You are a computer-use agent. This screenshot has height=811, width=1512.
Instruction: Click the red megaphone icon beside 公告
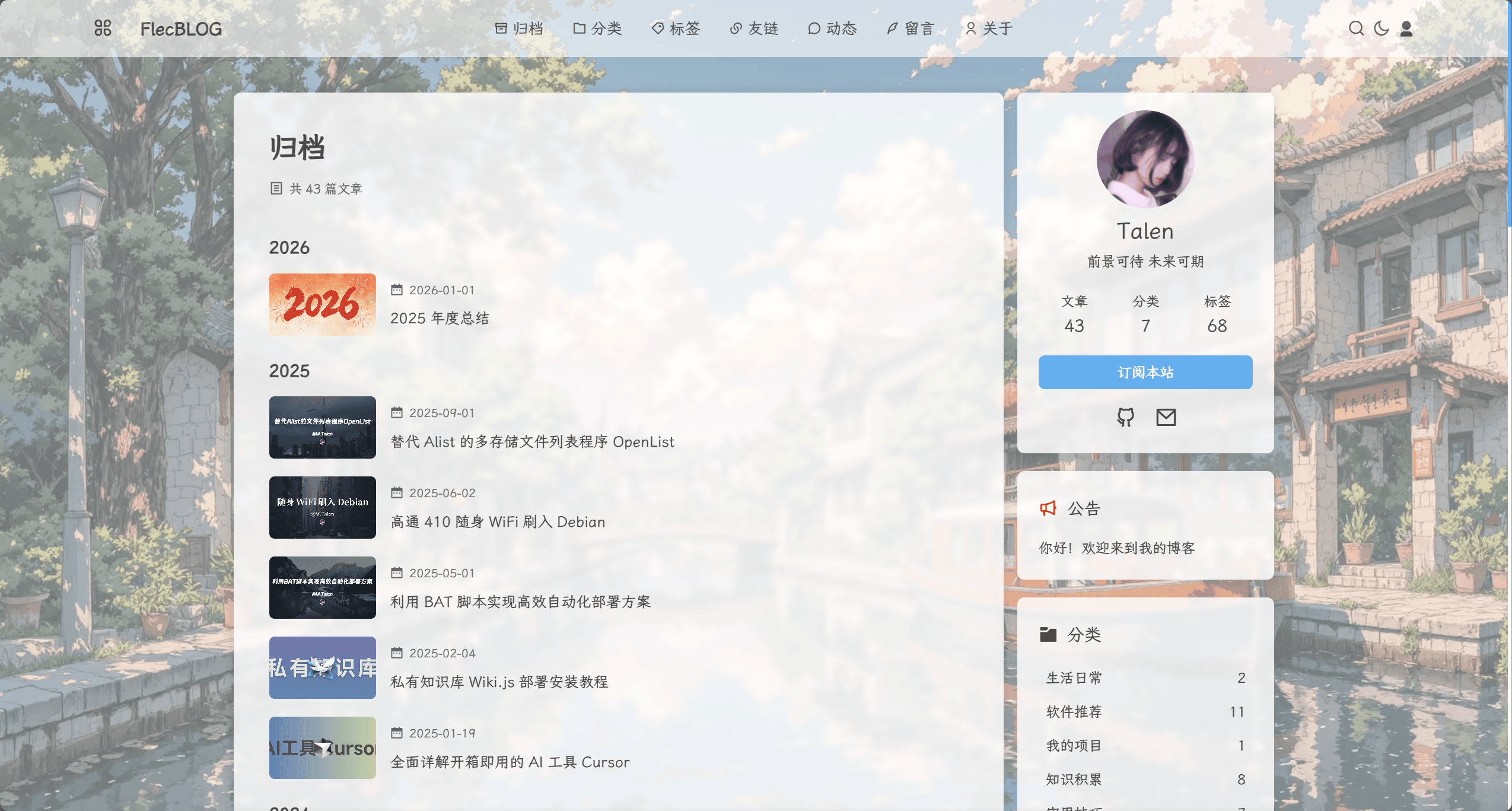1048,507
